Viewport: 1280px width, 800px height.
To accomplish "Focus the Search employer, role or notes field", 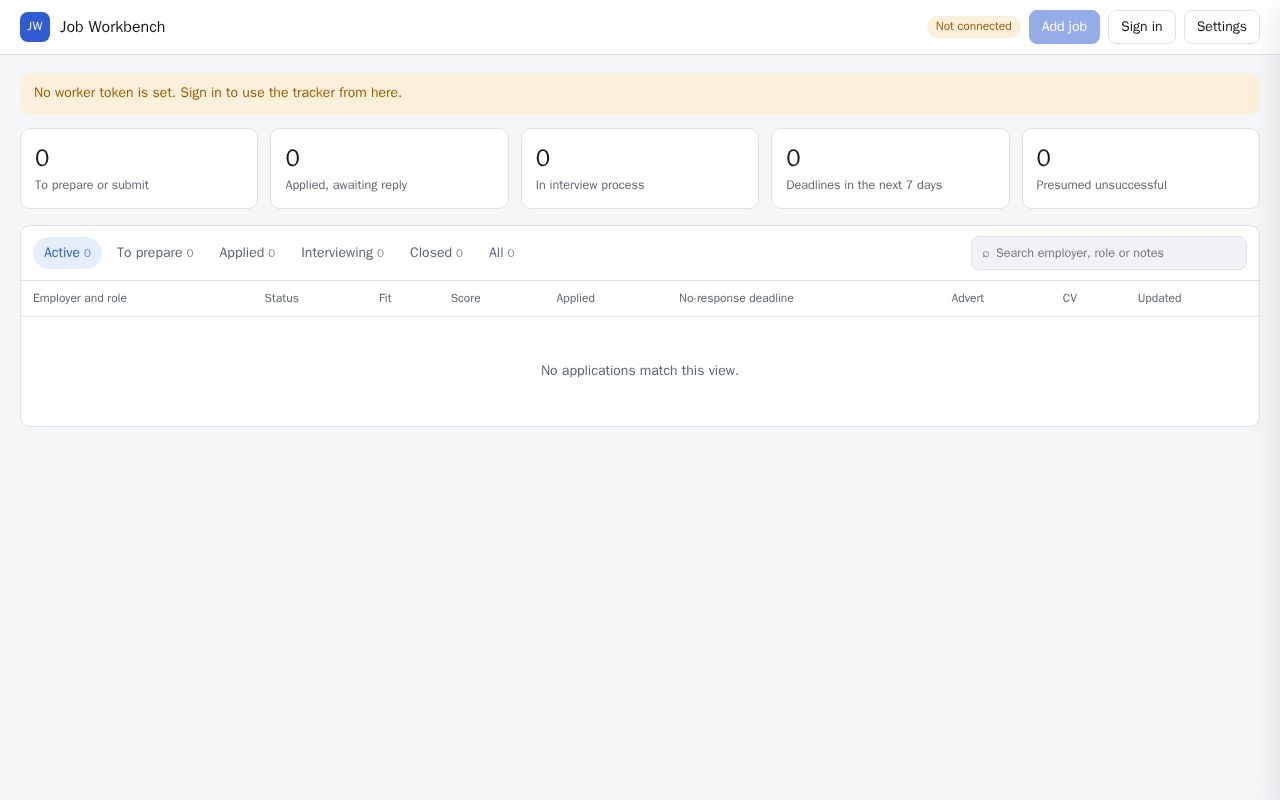I will pyautogui.click(x=1109, y=253).
